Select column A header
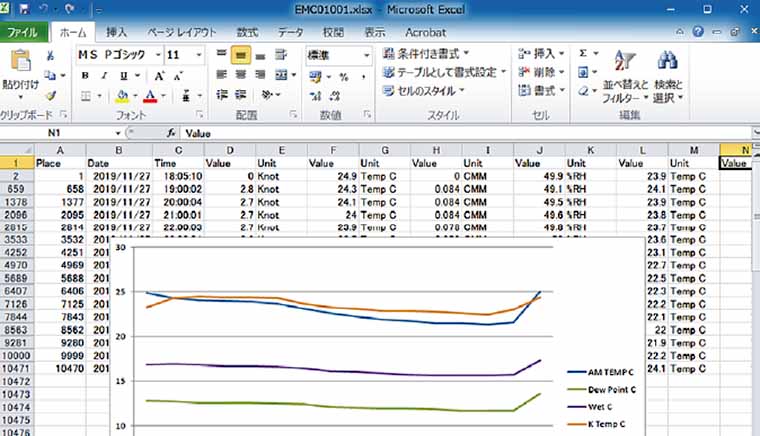 click(x=60, y=150)
